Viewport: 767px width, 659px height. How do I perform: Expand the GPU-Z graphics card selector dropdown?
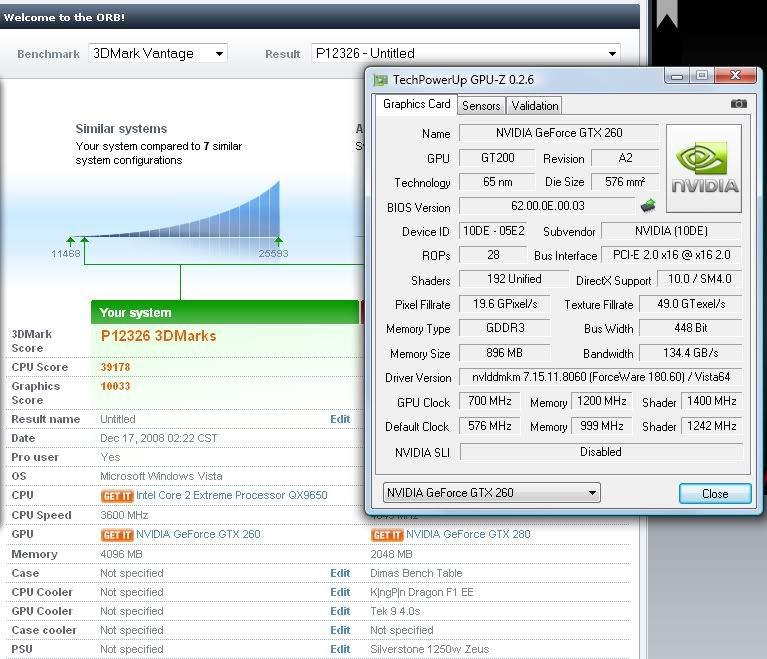492,493
